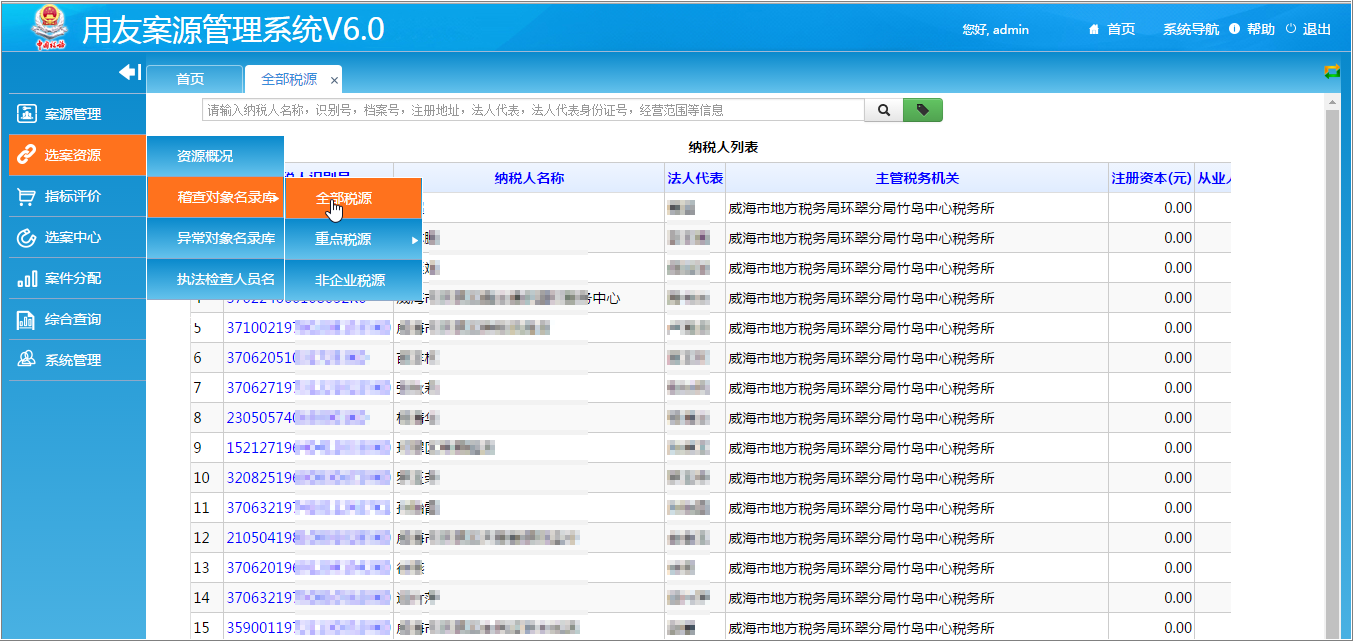
Task: Click the green tag button
Action: 923,110
